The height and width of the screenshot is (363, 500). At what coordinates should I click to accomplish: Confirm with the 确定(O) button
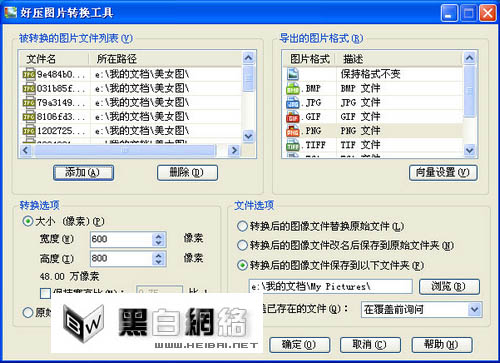click(x=300, y=345)
